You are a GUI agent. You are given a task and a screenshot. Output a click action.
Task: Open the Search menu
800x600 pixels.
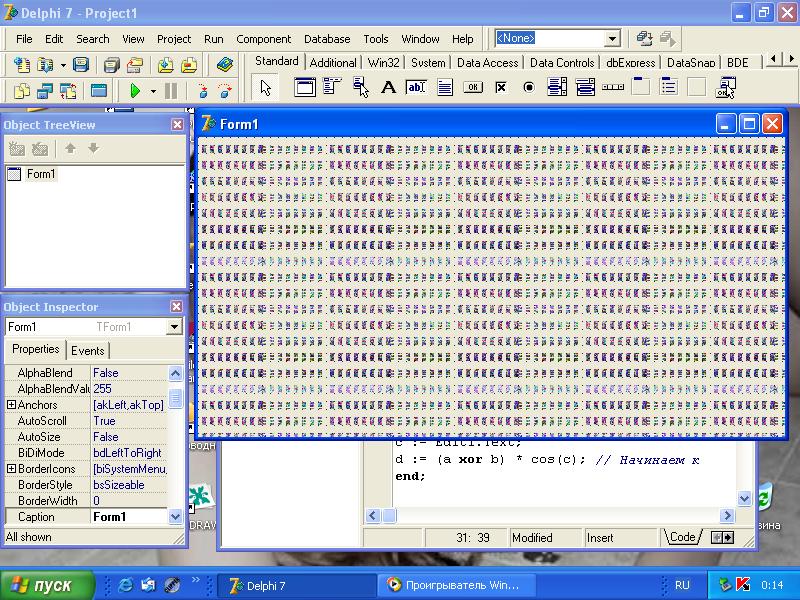click(93, 39)
